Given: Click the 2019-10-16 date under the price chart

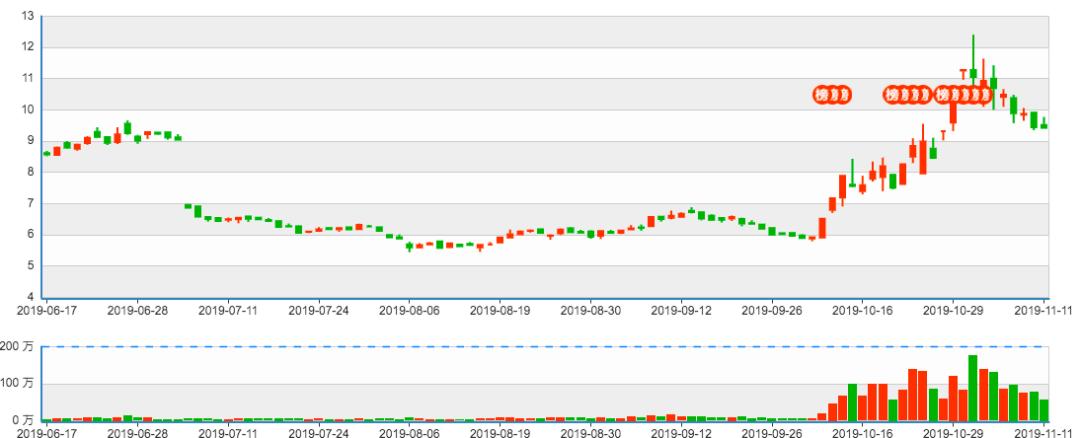Looking at the screenshot, I should (862, 310).
